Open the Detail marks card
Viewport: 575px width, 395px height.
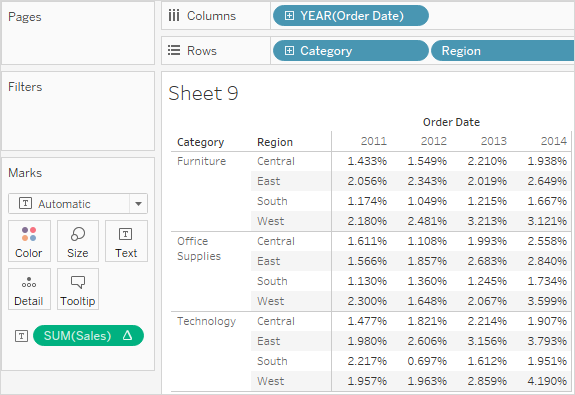click(29, 289)
